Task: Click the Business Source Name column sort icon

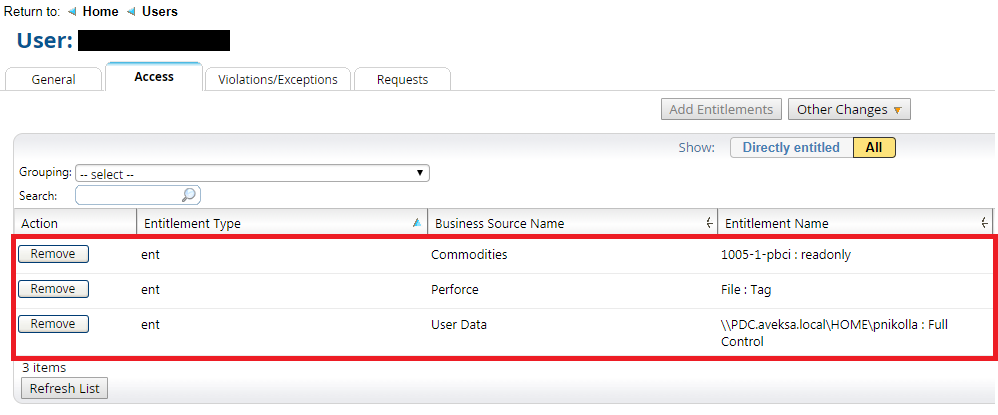Action: [709, 223]
